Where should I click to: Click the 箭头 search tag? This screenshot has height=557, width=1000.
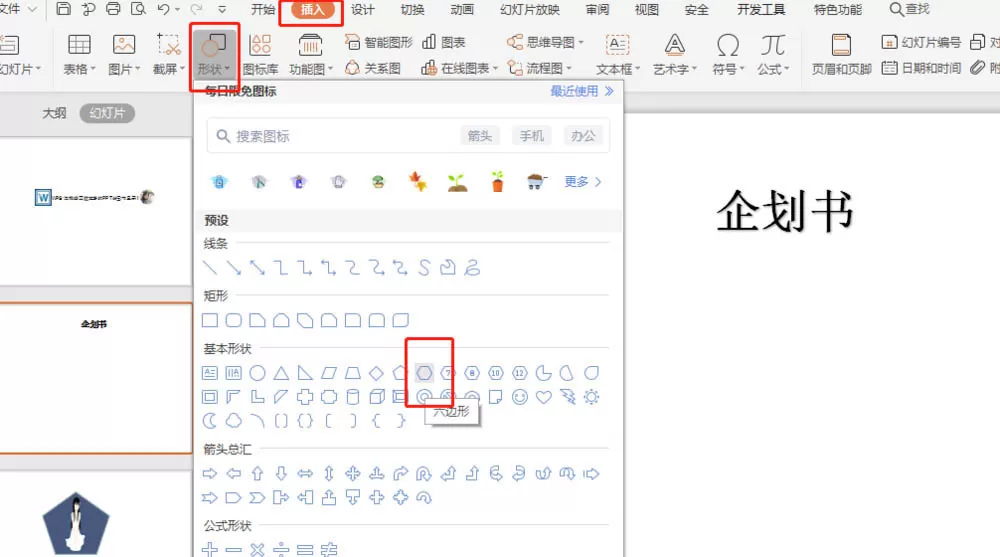click(480, 136)
